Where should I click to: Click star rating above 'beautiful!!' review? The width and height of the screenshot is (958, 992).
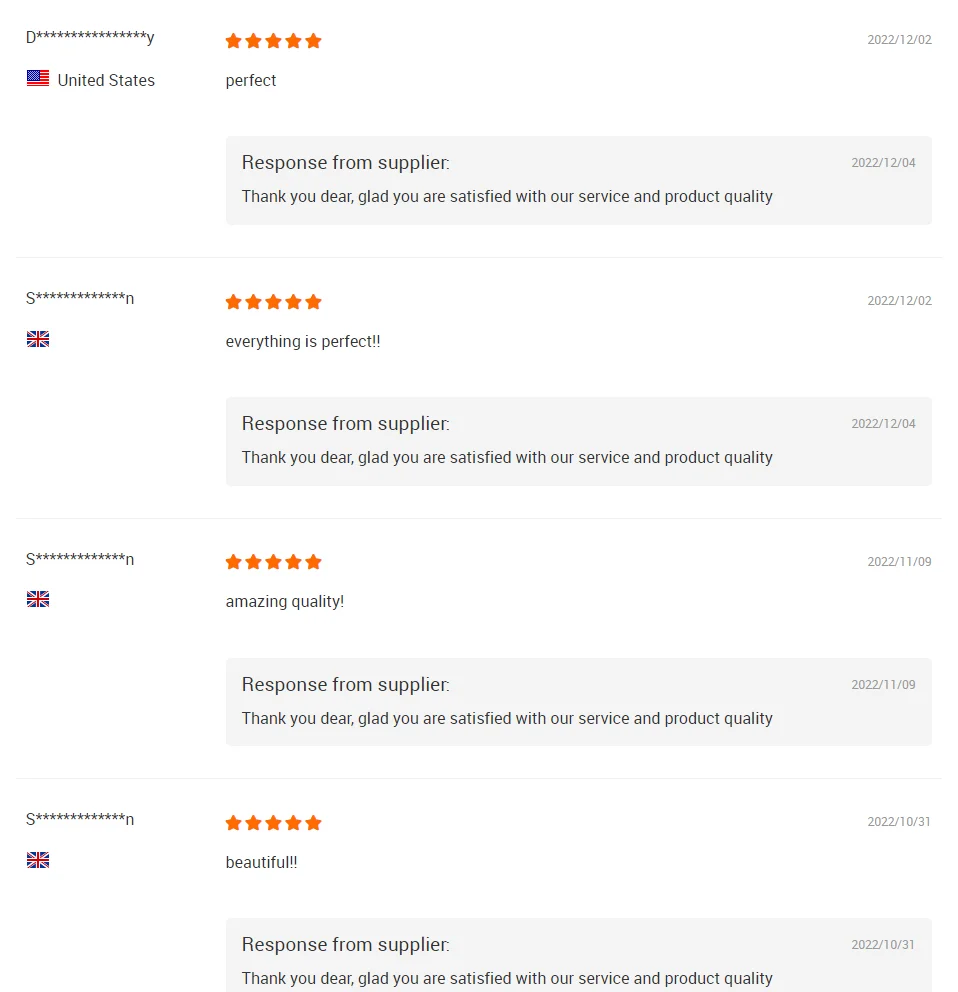click(x=273, y=823)
